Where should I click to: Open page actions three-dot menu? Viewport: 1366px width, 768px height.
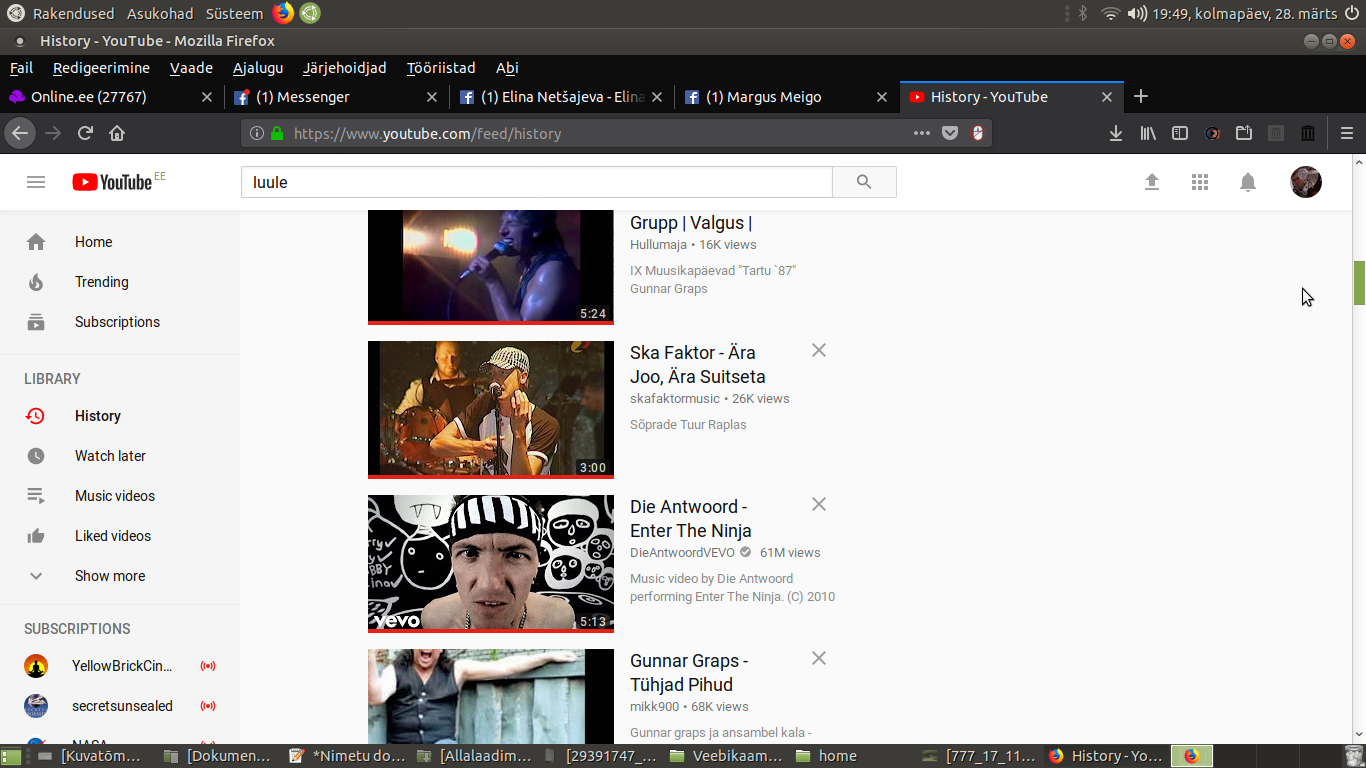(922, 133)
